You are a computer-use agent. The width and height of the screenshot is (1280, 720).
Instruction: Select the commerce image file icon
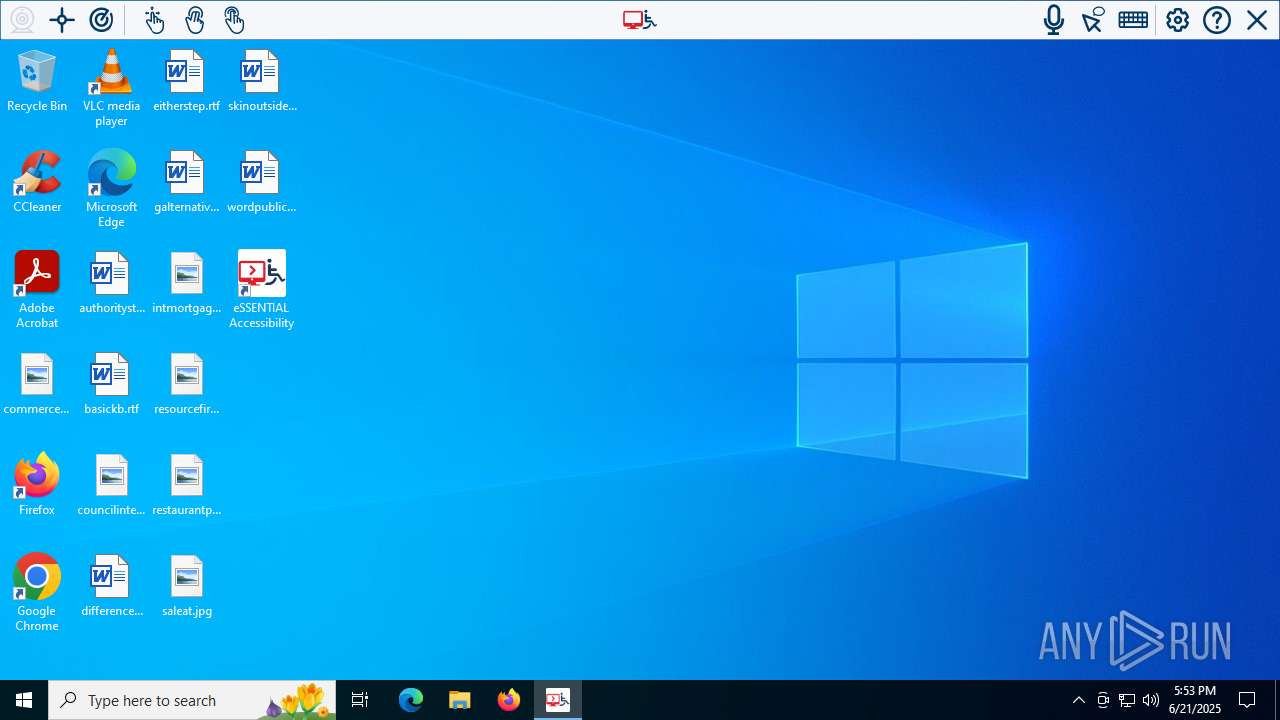[x=37, y=384]
